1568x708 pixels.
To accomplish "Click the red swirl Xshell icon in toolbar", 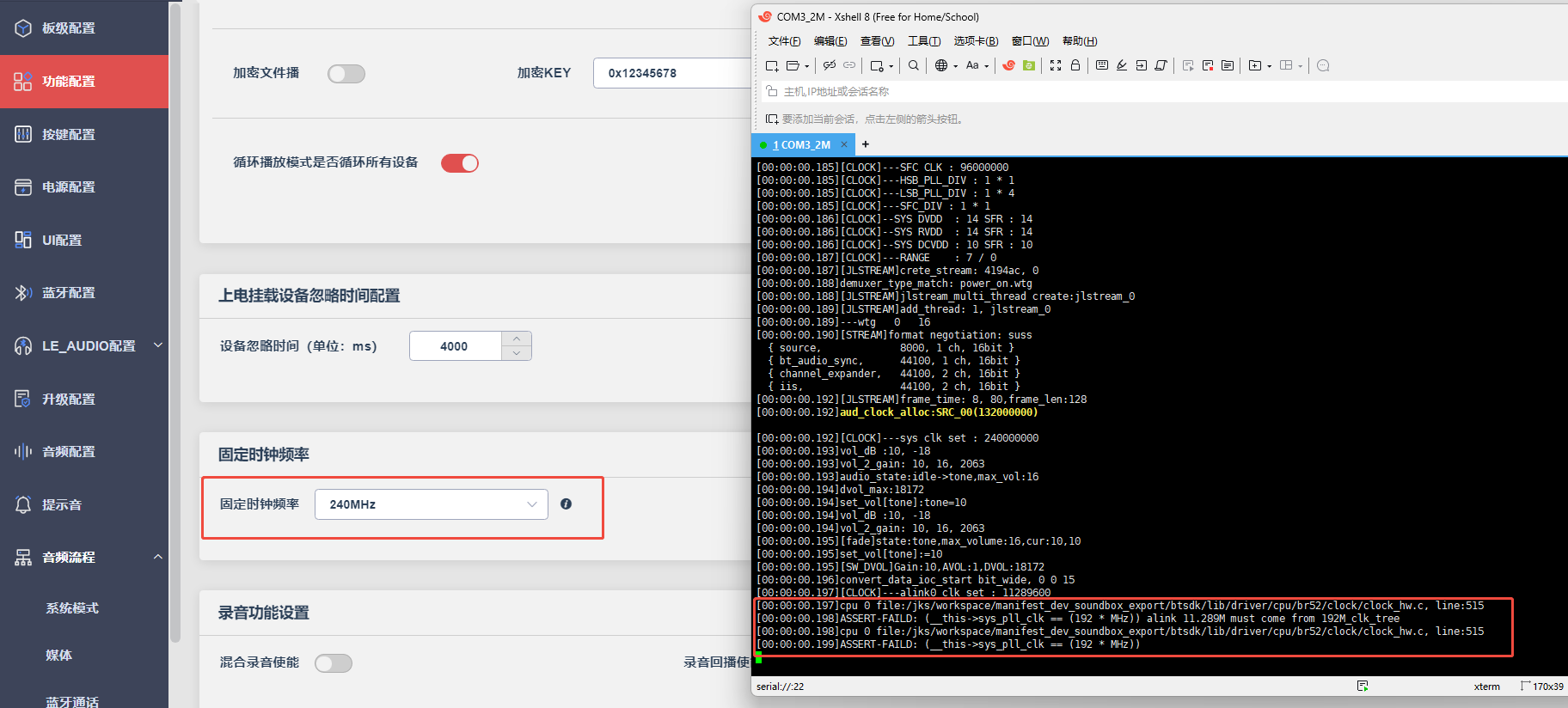I will 1009,65.
